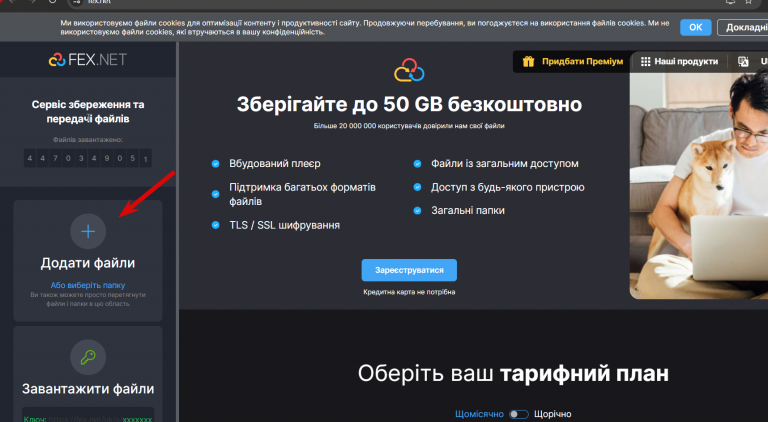Viewport: 768px width, 422px height.
Task: Click the Зареєструватися button
Action: (x=409, y=270)
